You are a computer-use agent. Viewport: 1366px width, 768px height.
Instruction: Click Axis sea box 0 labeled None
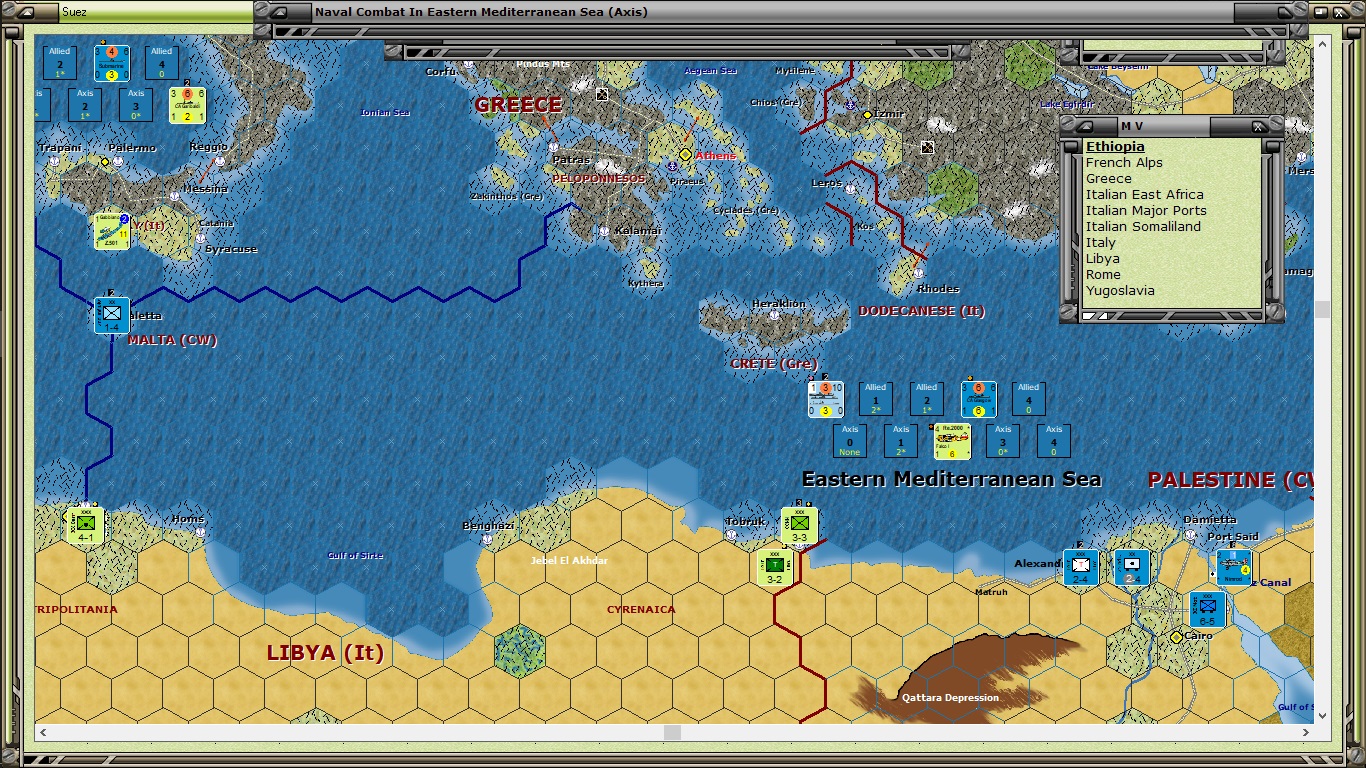point(850,441)
